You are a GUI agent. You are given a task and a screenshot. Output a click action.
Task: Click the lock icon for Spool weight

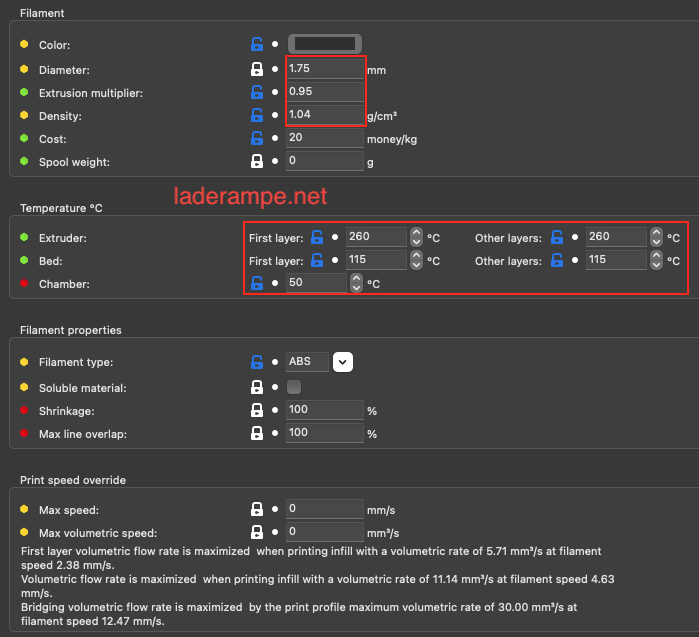(x=257, y=161)
